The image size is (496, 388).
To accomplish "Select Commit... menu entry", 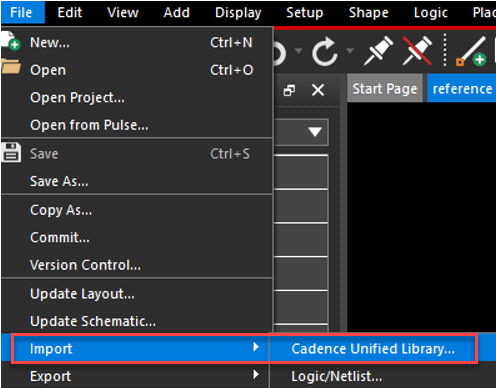I will click(137, 238).
